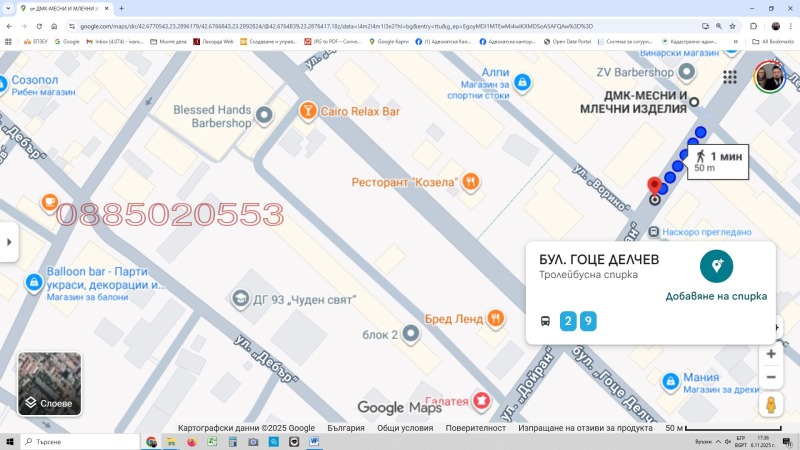Click the блок 2 location pin
Screen dimensions: 800x450
[410, 334]
